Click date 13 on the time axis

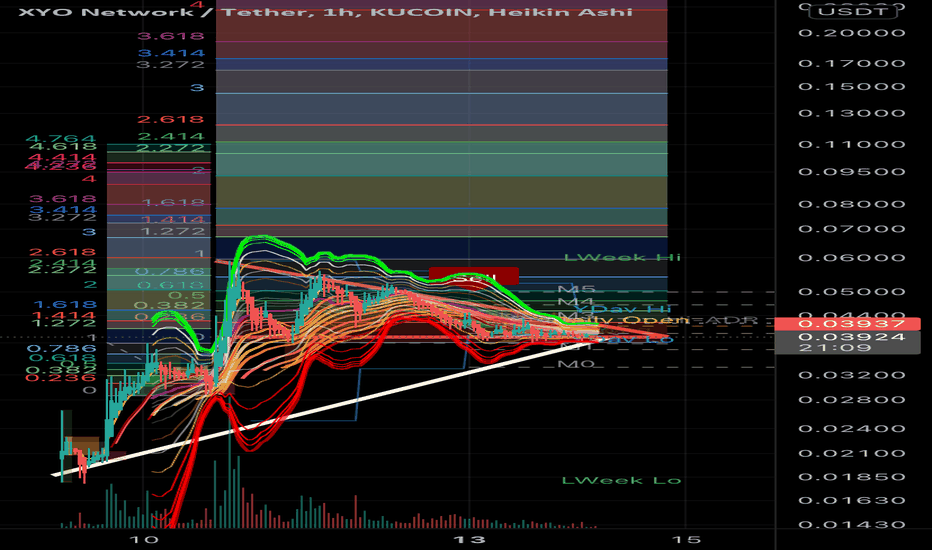[x=470, y=540]
